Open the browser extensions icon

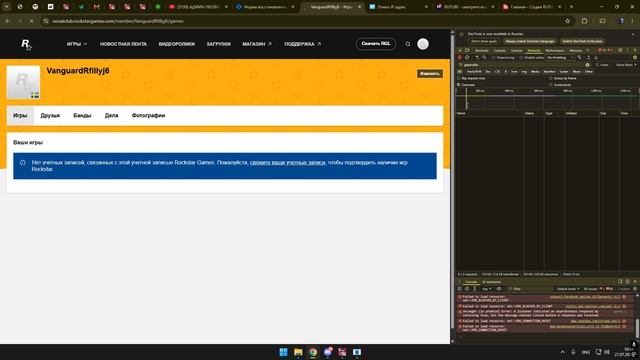point(584,21)
